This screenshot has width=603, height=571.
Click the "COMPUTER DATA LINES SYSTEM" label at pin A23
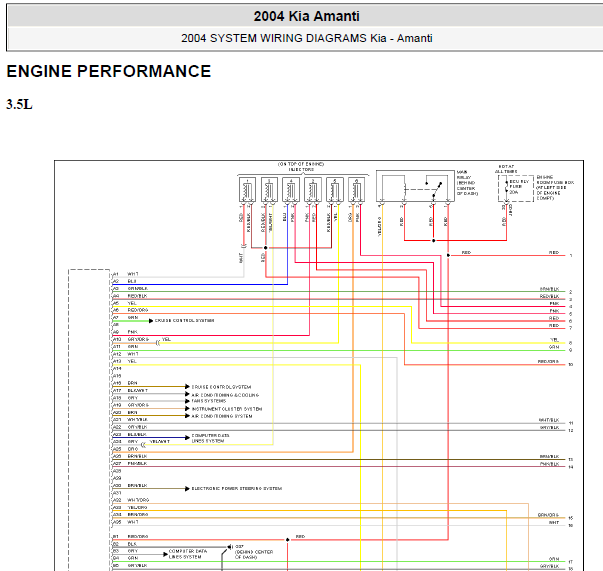tap(210, 438)
